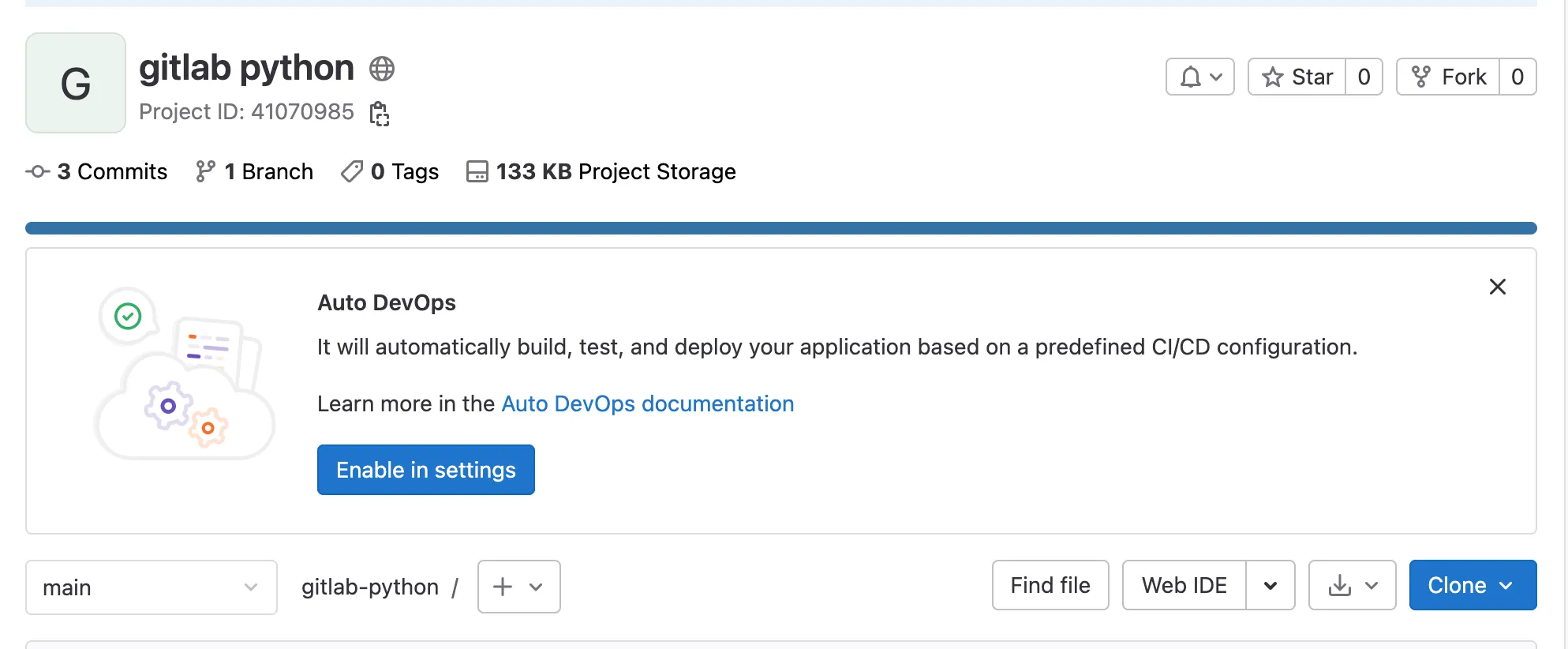View 133 KB Project Storage details
1568x649 pixels.
[x=601, y=171]
